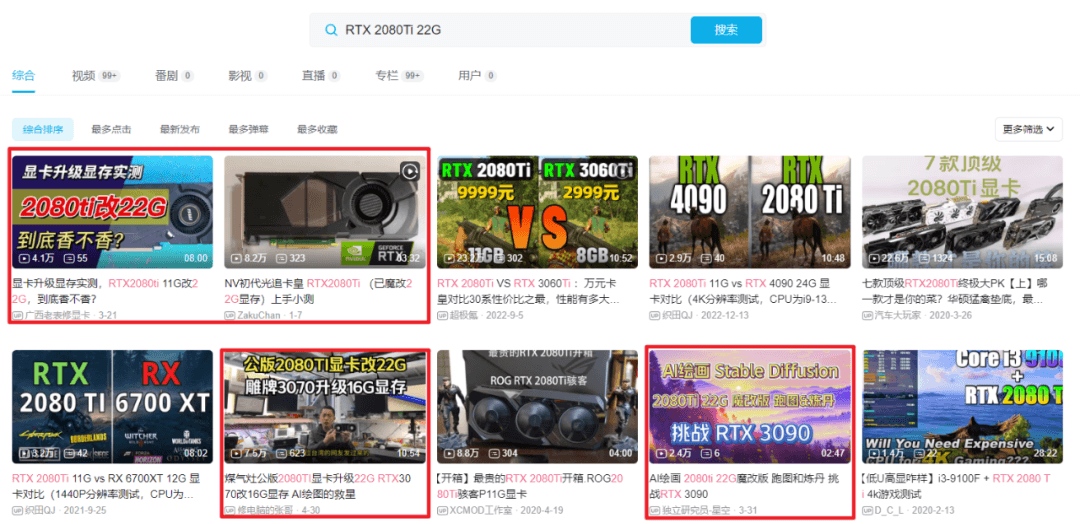Open the 更多筛选 filter dropdown

[1028, 129]
